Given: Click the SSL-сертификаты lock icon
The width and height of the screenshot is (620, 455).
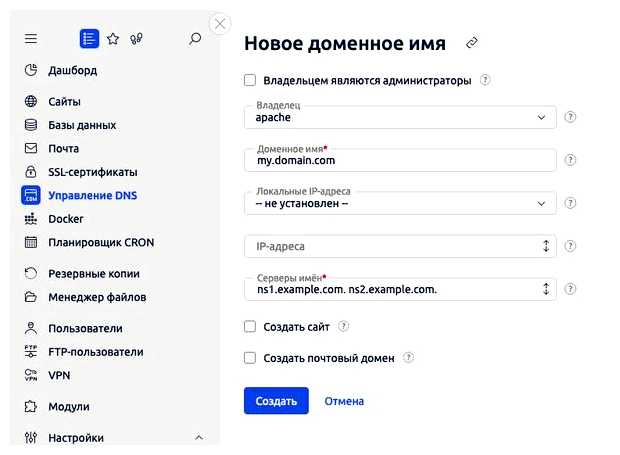Looking at the screenshot, I should coord(31,172).
